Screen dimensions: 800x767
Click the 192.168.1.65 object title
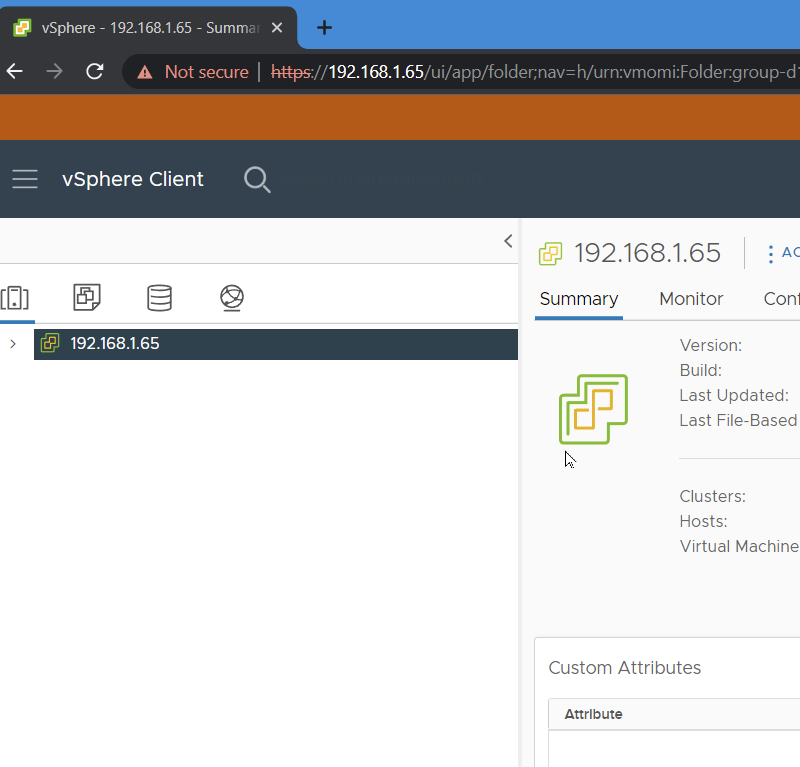pyautogui.click(x=647, y=253)
